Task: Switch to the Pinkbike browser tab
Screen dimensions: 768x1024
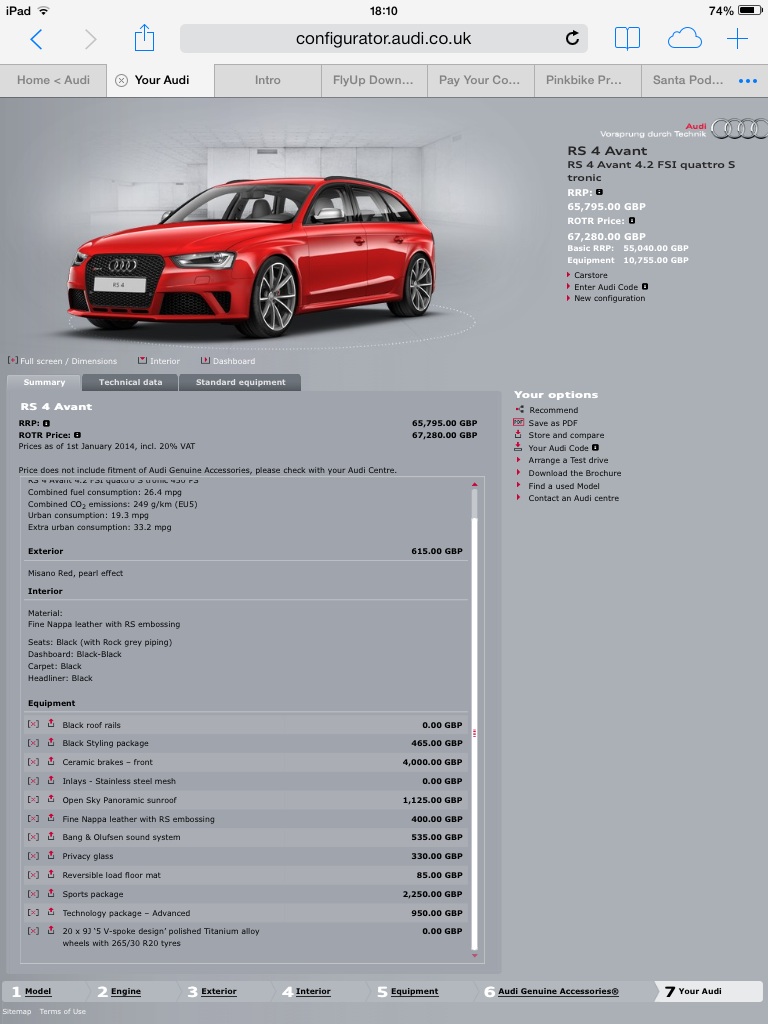Action: pyautogui.click(x=587, y=80)
